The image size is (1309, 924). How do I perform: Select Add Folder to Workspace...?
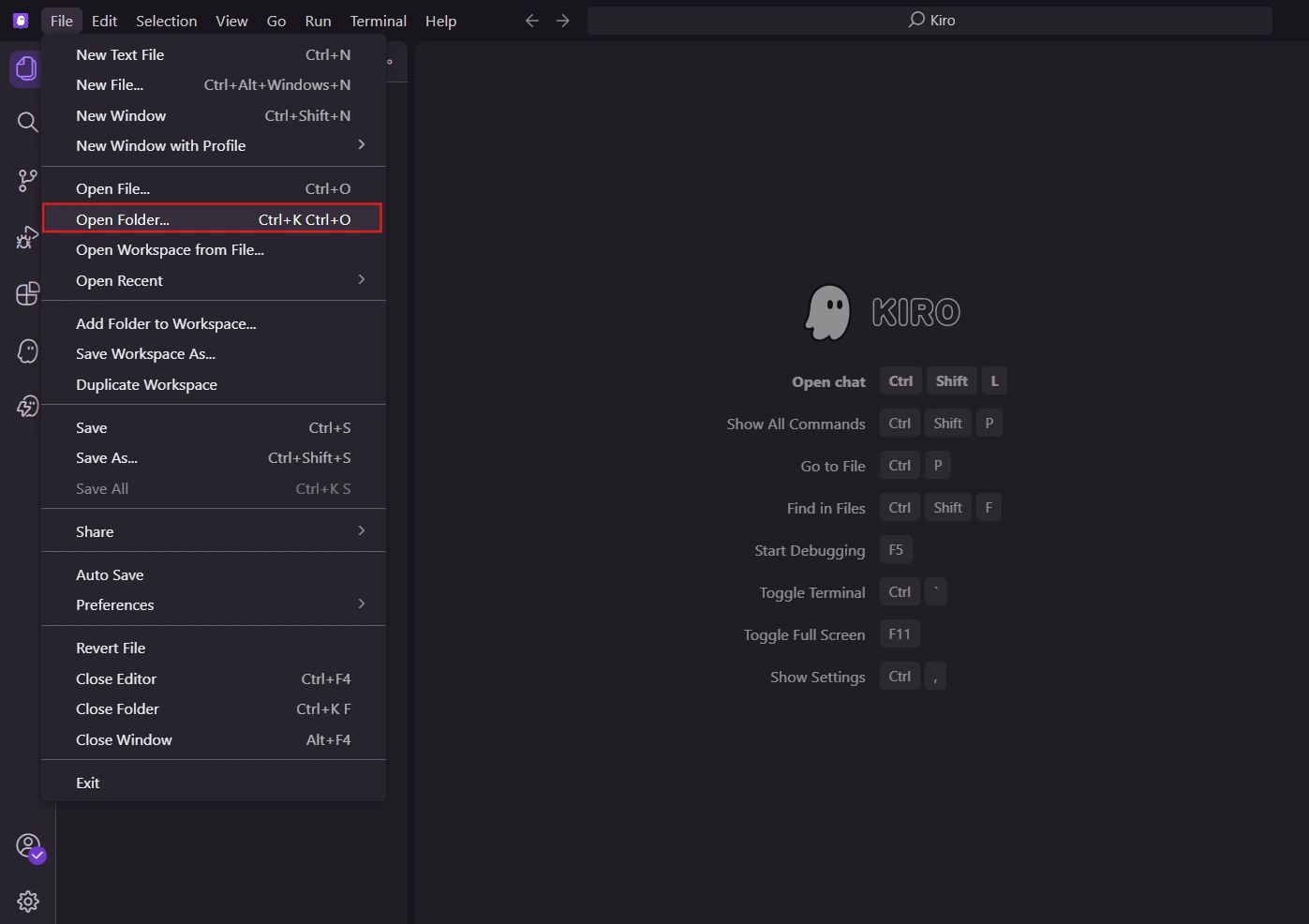point(214,323)
